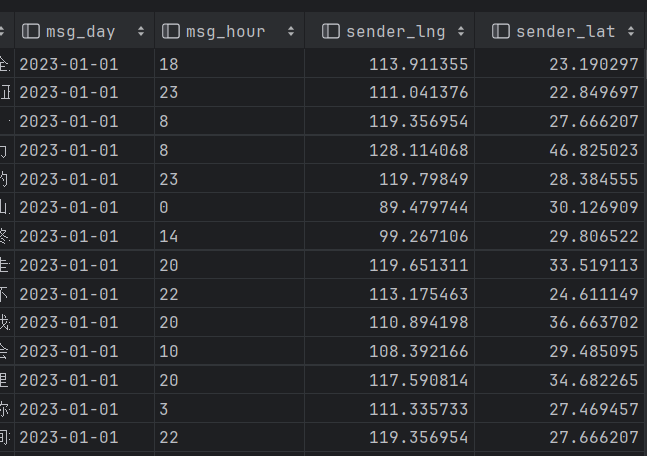
Task: Select msg_hour cell in the 113.175463 row
Action: tap(229, 294)
